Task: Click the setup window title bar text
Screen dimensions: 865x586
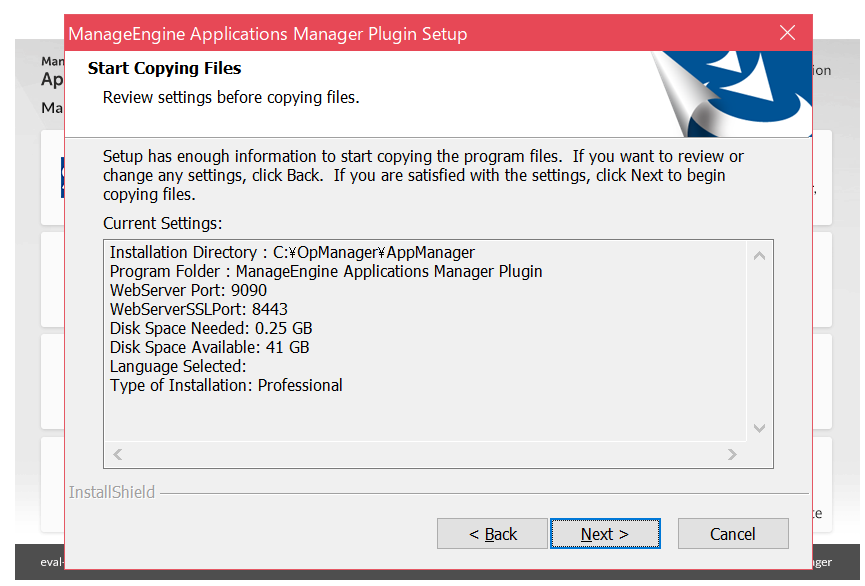Action: pos(268,34)
